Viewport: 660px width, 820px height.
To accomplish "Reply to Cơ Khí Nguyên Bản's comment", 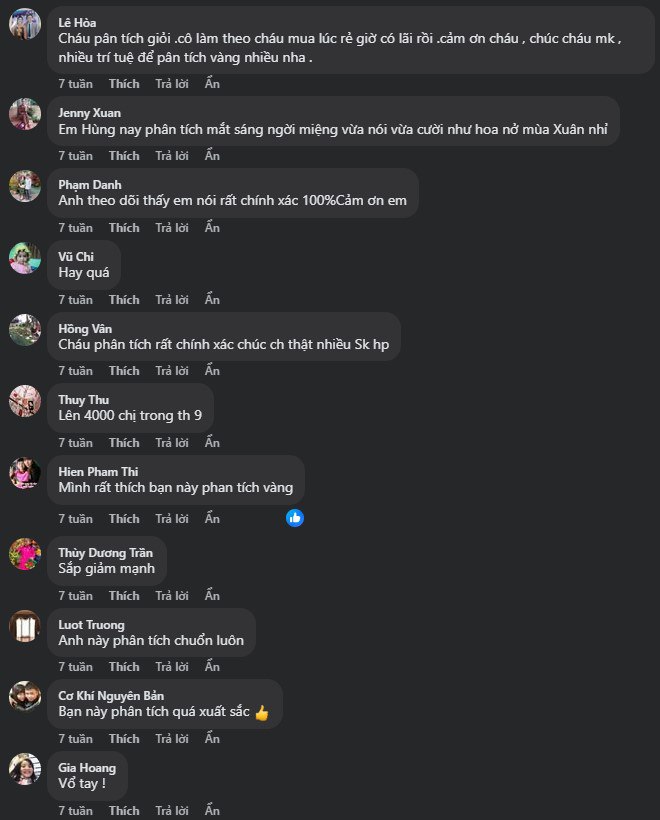I will [172, 739].
